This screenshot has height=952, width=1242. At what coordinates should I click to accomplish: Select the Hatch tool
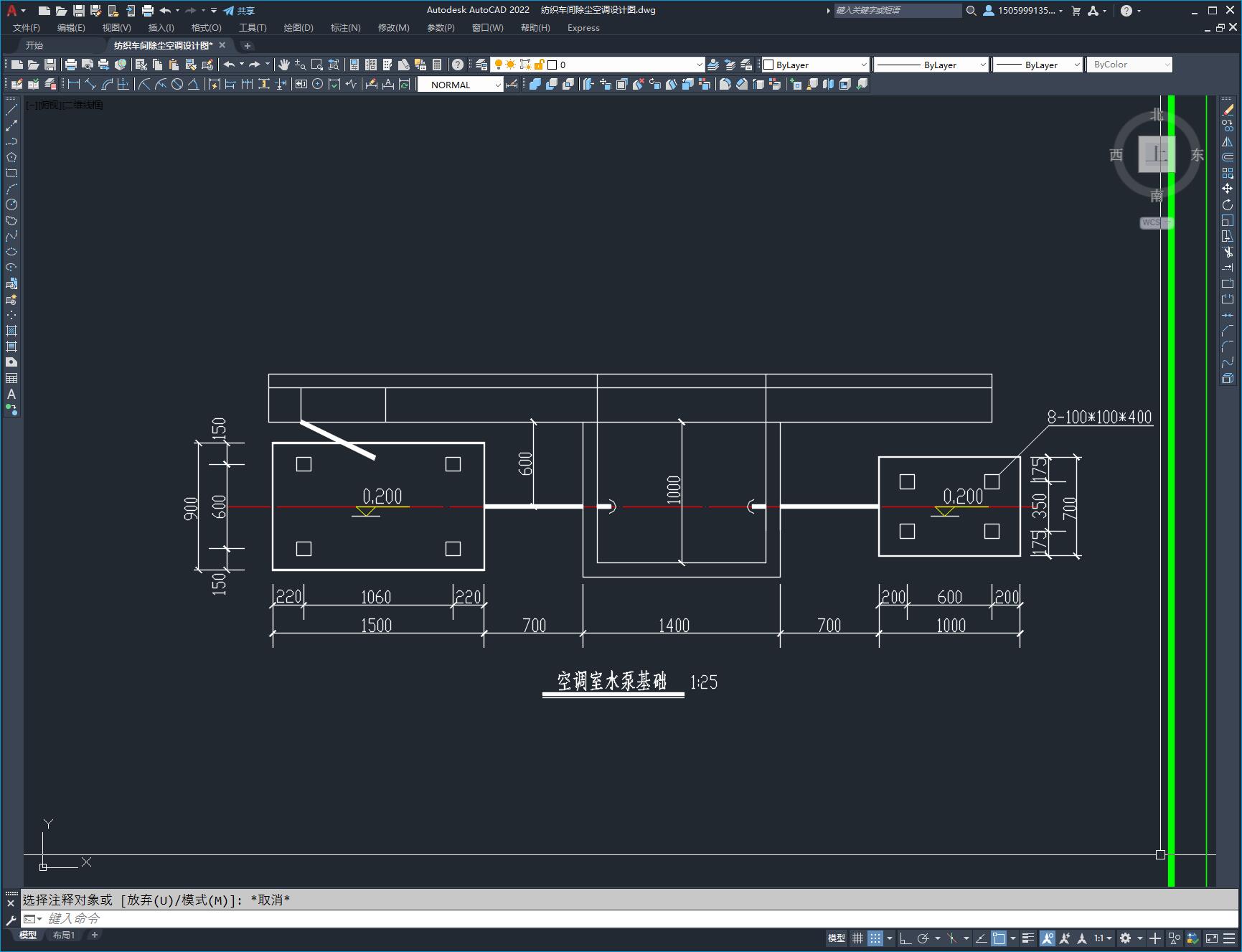(11, 331)
